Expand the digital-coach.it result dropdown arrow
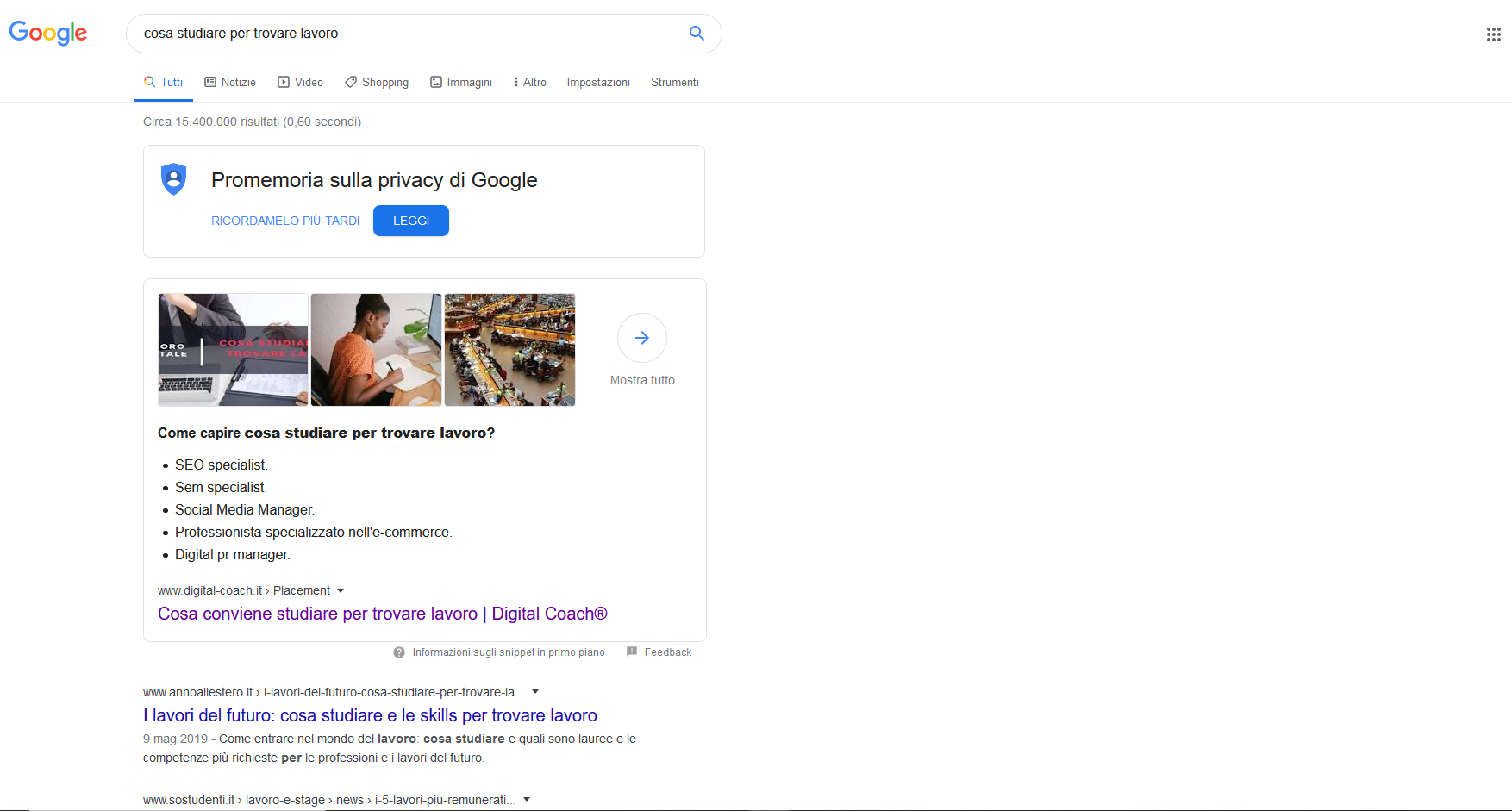 coord(341,591)
